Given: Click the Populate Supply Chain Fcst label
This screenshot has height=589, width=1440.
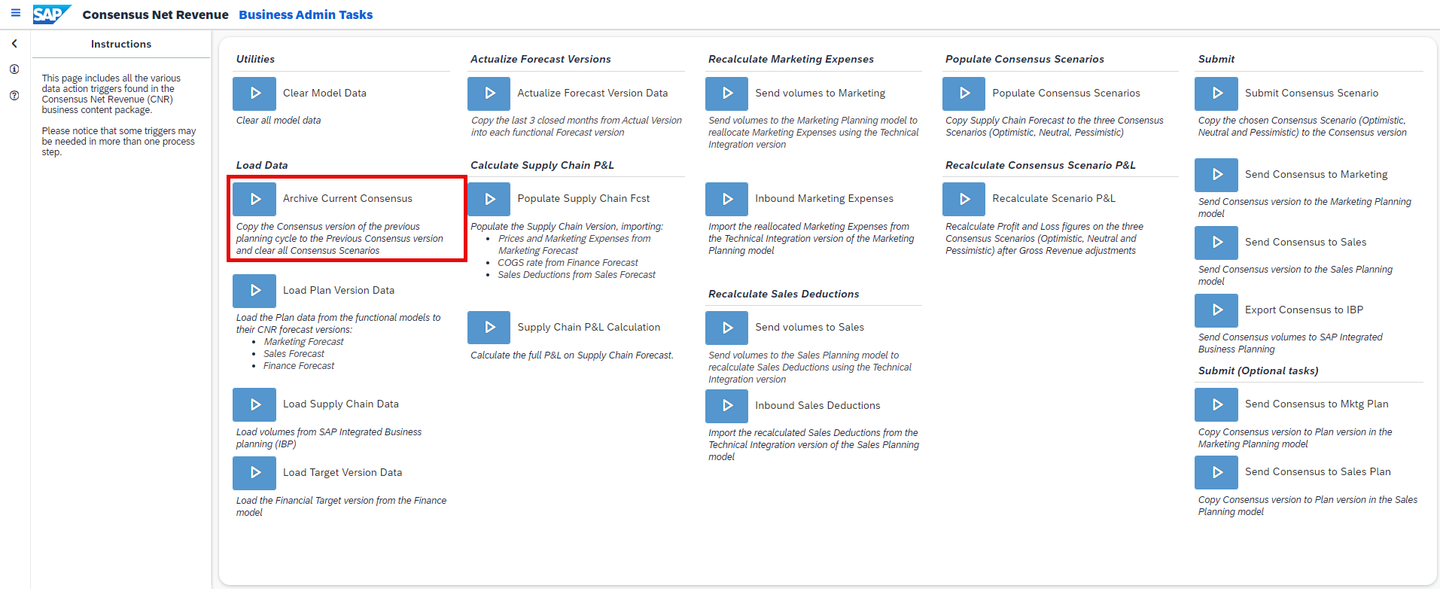Looking at the screenshot, I should pos(584,199).
